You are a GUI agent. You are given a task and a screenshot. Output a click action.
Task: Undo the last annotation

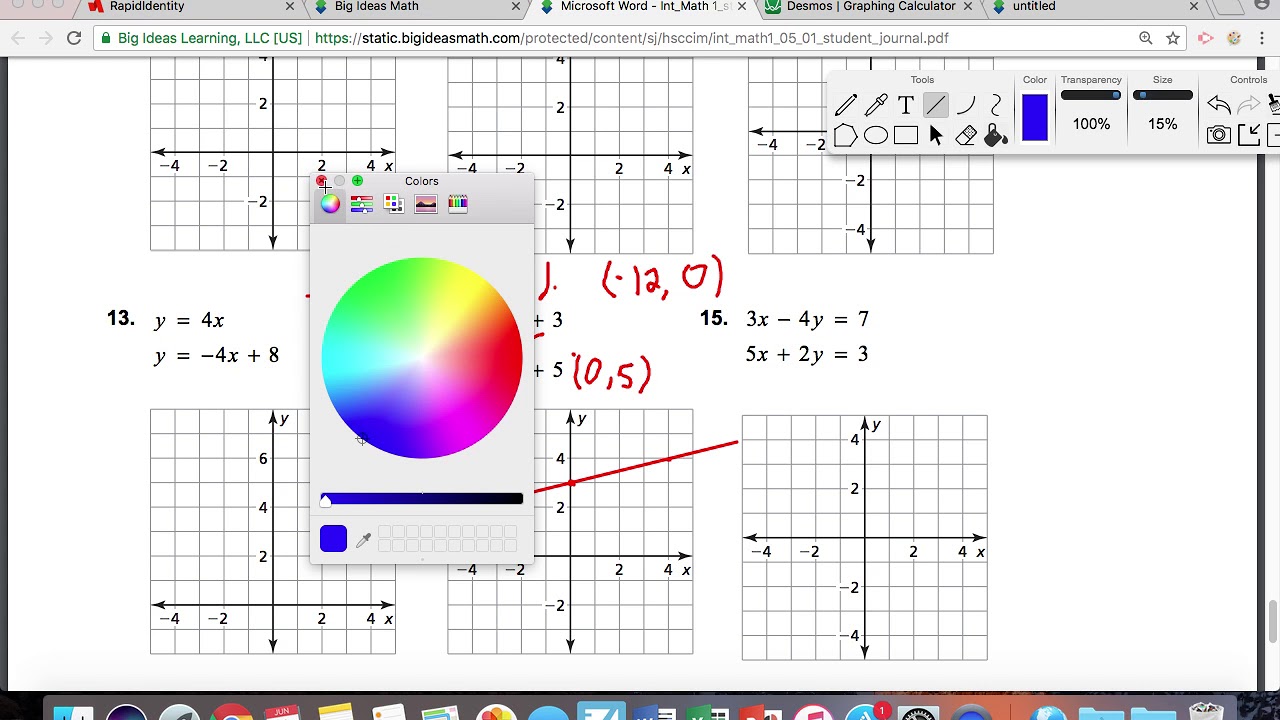pos(1218,105)
